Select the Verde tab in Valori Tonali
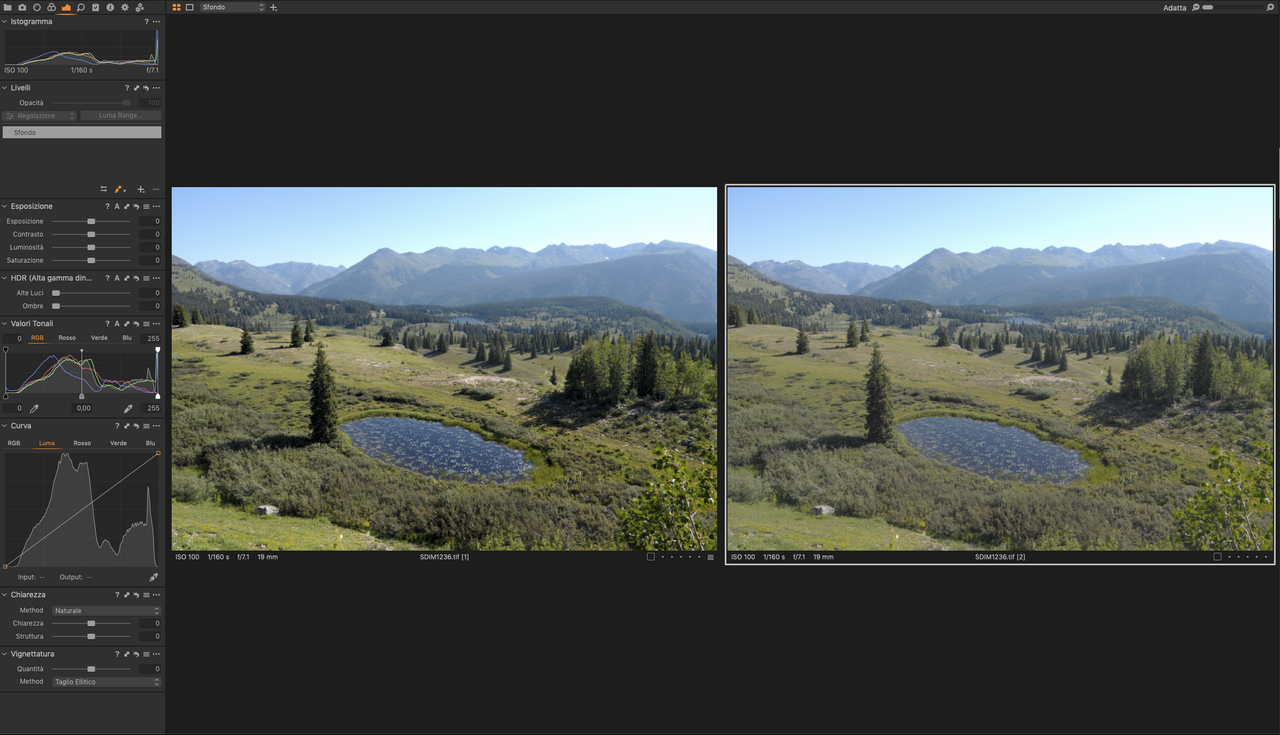The height and width of the screenshot is (735, 1280). (x=99, y=338)
